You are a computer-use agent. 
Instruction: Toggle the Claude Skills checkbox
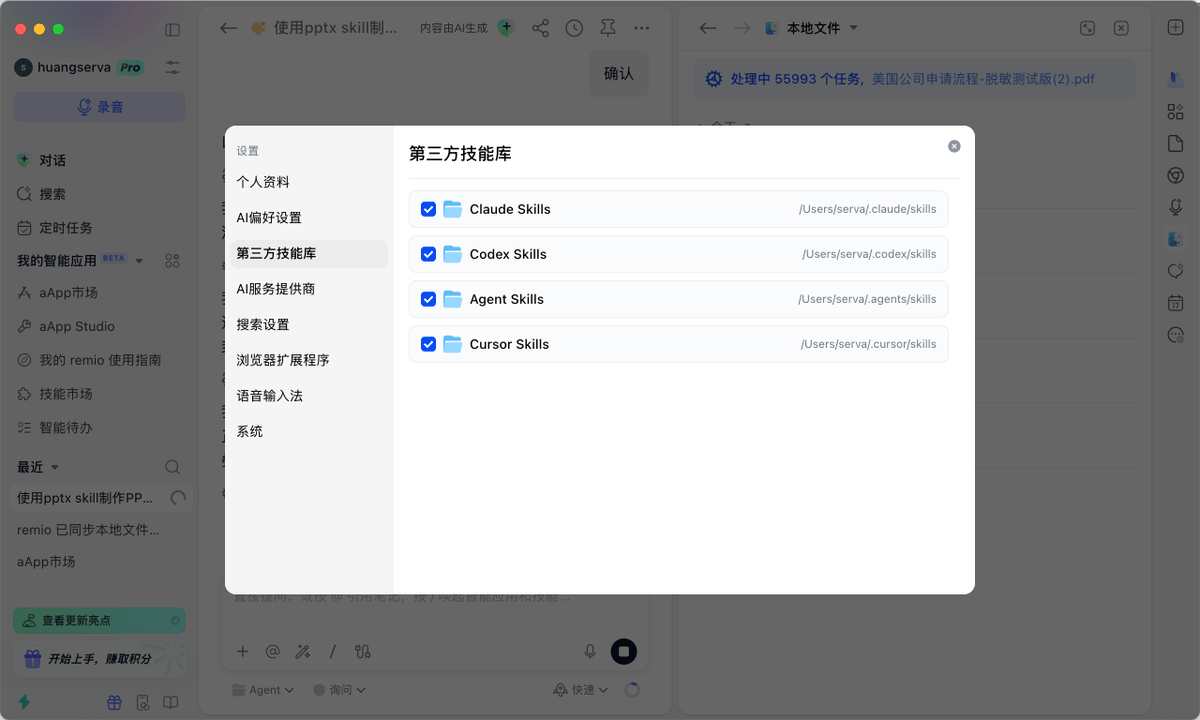click(x=428, y=209)
